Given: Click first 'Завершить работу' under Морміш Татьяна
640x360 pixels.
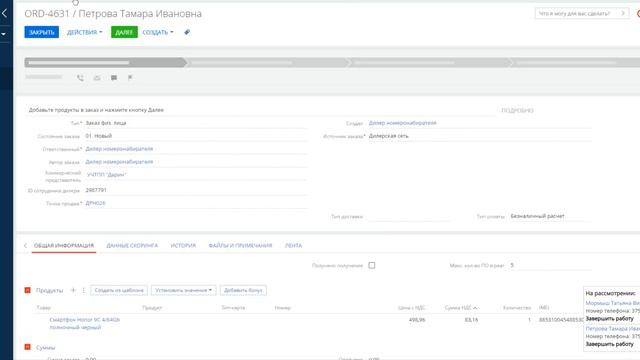Looking at the screenshot, I should (x=609, y=318).
